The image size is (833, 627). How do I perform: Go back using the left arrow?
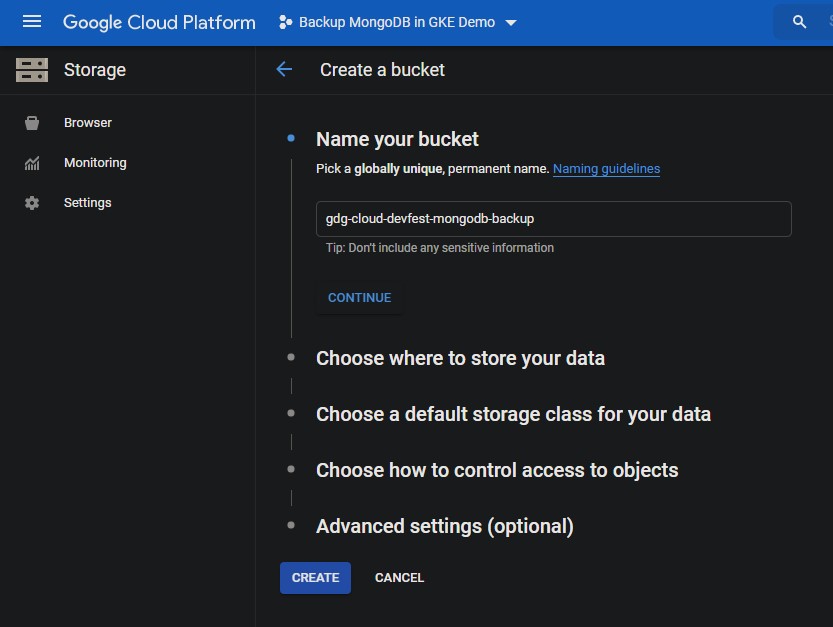click(284, 70)
